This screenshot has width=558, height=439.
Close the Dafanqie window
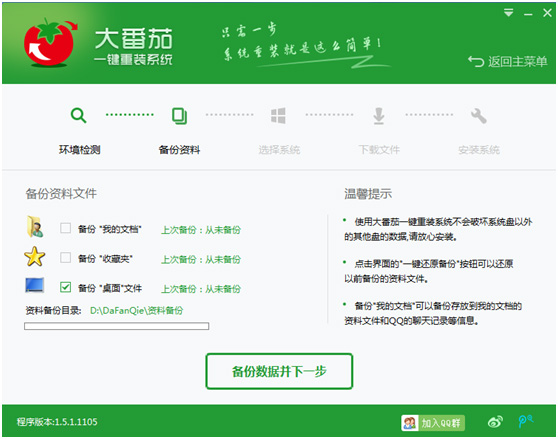click(547, 13)
